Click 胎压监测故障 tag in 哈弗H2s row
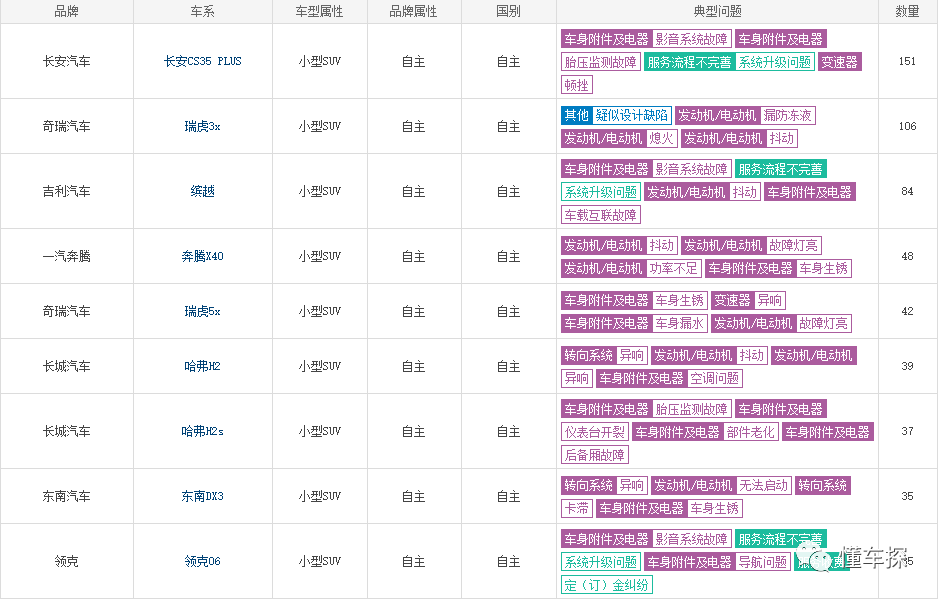The height and width of the screenshot is (599, 938). 691,409
